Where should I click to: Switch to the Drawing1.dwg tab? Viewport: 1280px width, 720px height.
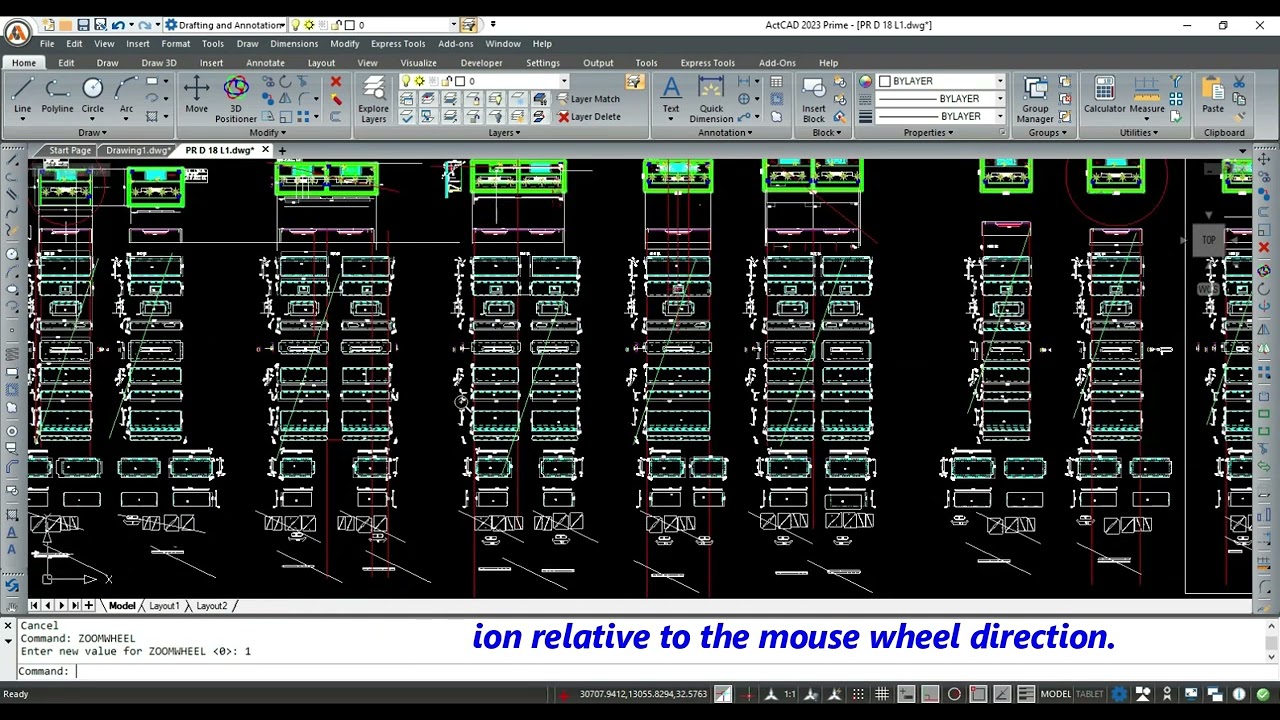(138, 150)
